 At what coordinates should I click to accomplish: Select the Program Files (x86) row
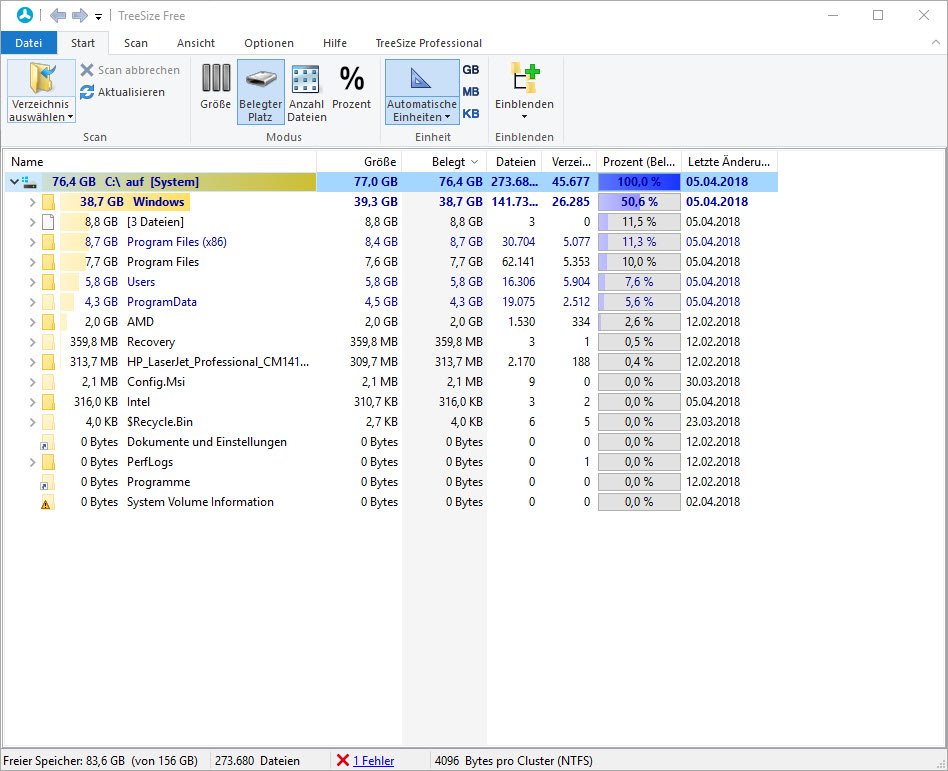(176, 242)
